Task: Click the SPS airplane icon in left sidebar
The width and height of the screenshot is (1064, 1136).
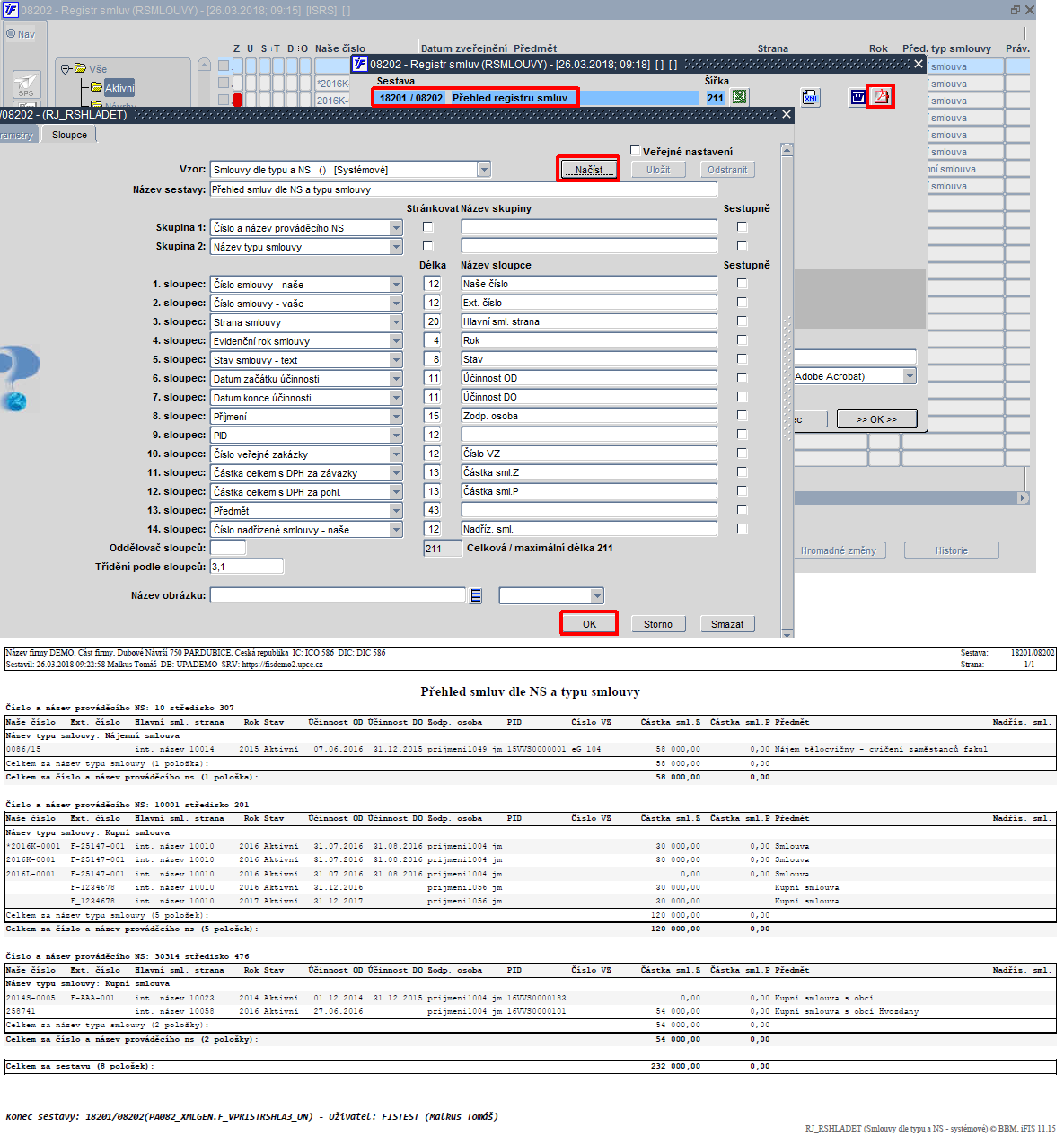Action: [x=26, y=84]
